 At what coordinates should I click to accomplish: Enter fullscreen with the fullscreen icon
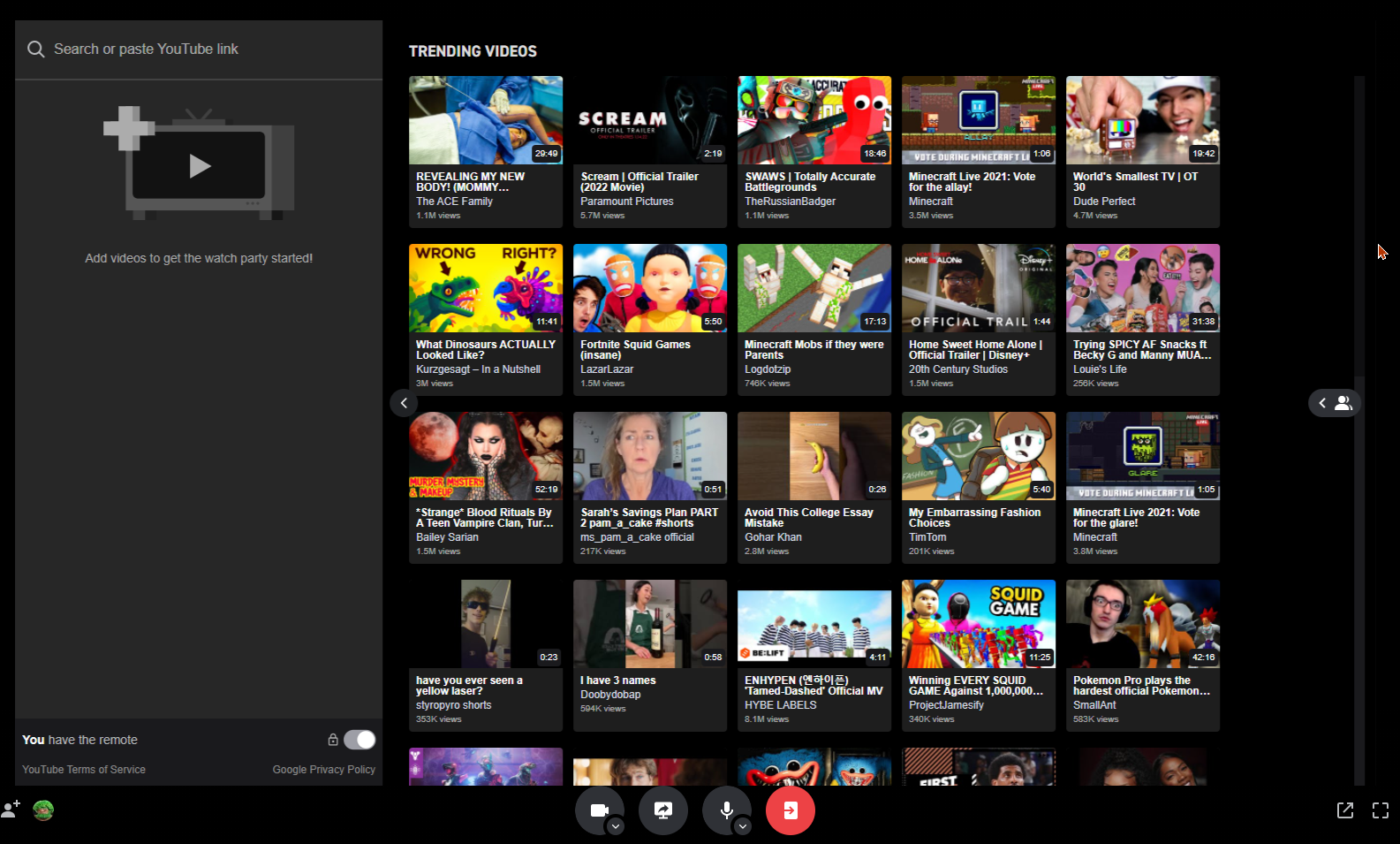tap(1381, 810)
